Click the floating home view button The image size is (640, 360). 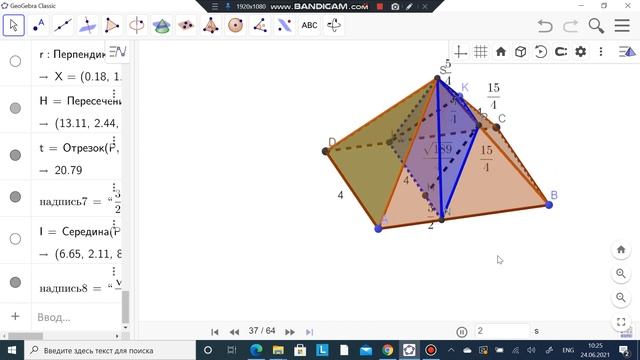click(x=621, y=249)
